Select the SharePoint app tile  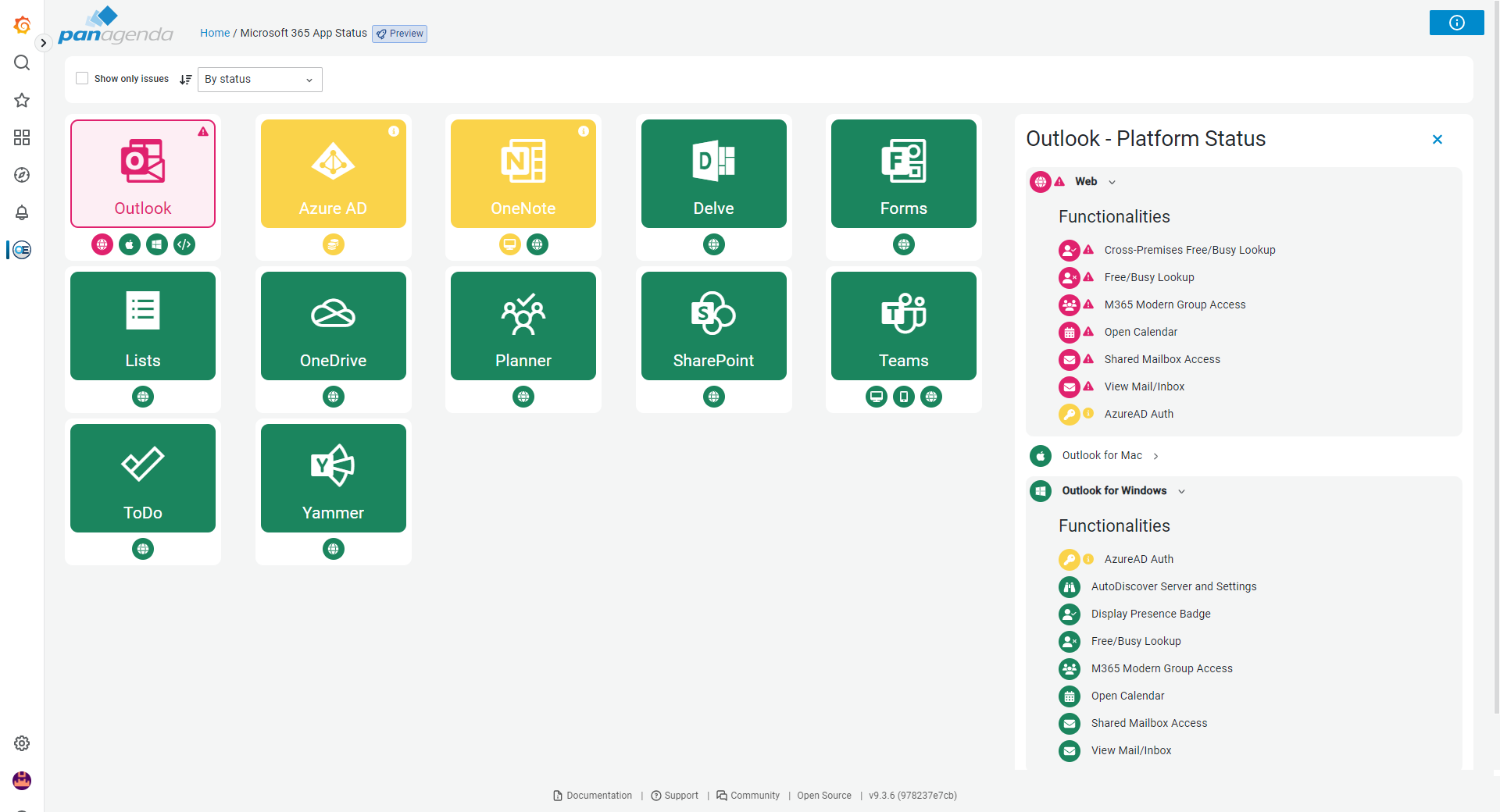point(713,326)
